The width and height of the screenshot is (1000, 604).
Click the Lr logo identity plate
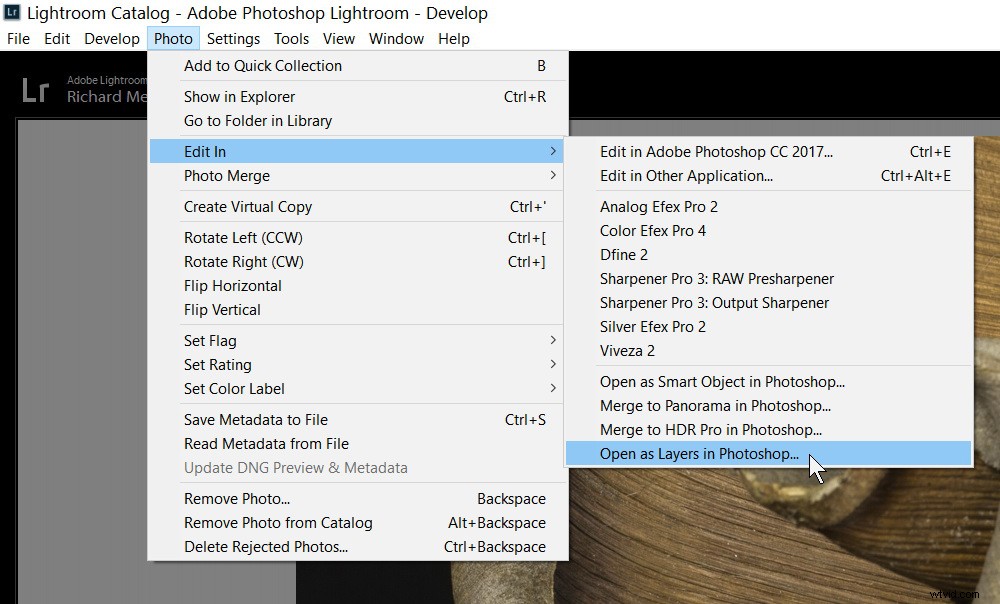click(x=34, y=90)
